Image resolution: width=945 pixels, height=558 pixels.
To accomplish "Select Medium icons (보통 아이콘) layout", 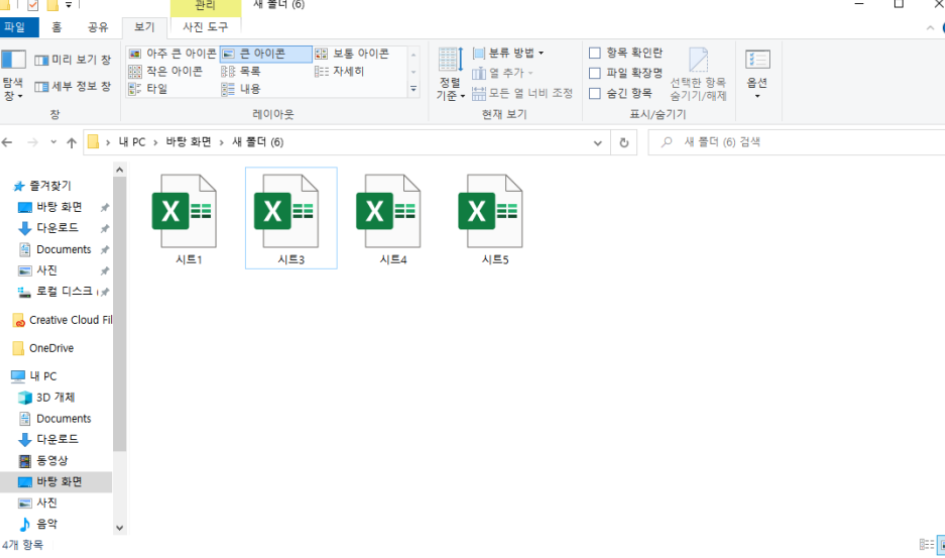I will coord(353,54).
